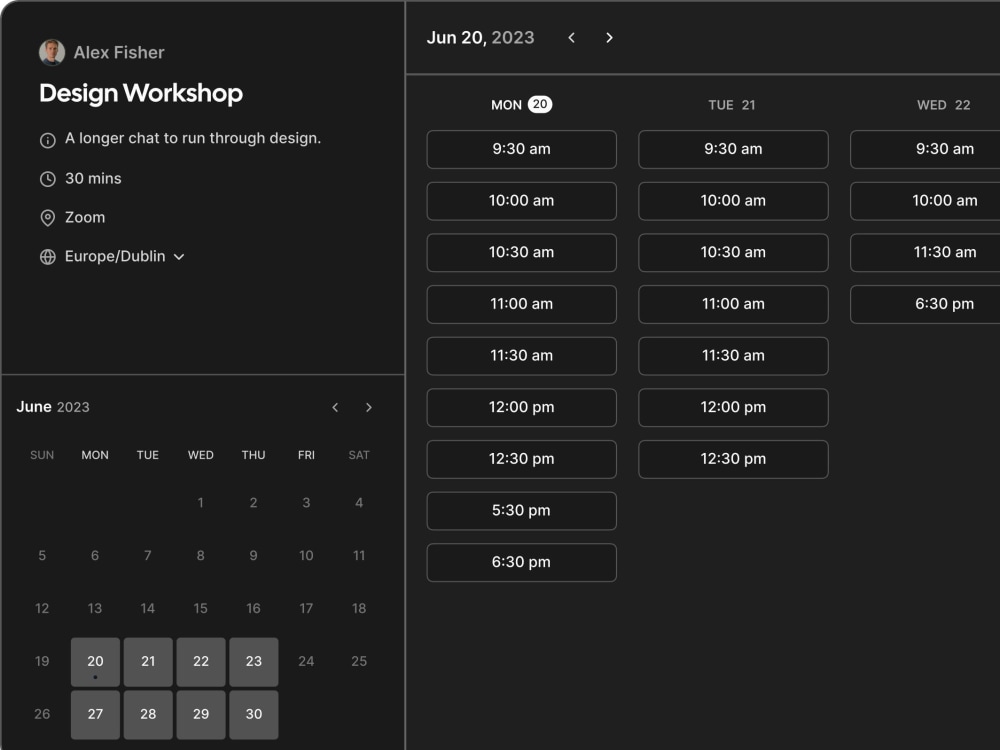Book the Monday 10:00 am slot
This screenshot has height=750, width=1000.
[x=522, y=201]
